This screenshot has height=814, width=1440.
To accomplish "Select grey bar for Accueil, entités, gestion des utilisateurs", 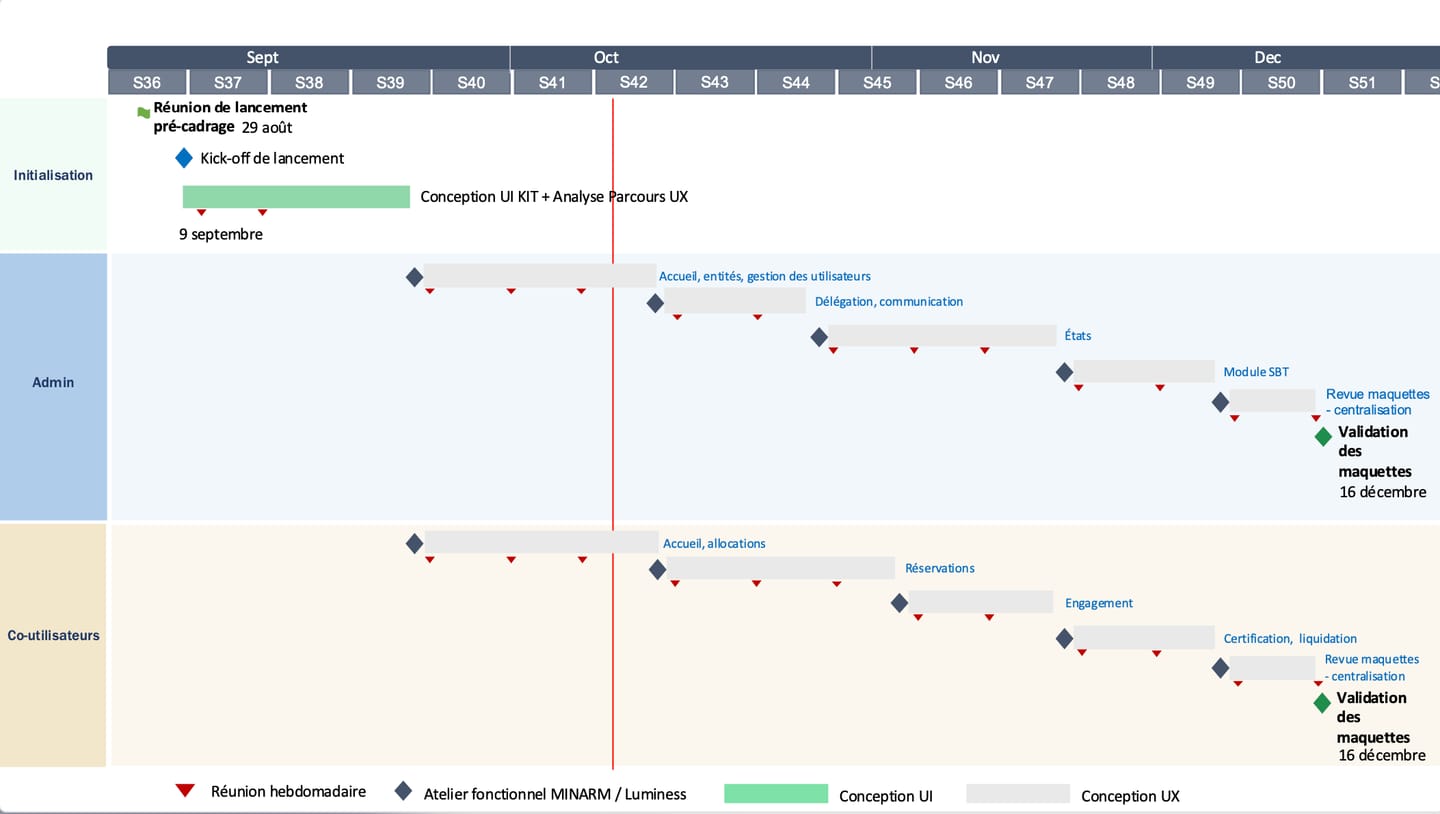I will coord(540,276).
